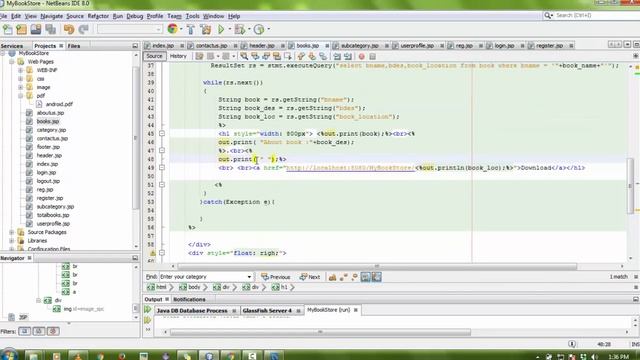Click the Open Project icon
Viewport: 640px width, 360px height.
point(36,29)
